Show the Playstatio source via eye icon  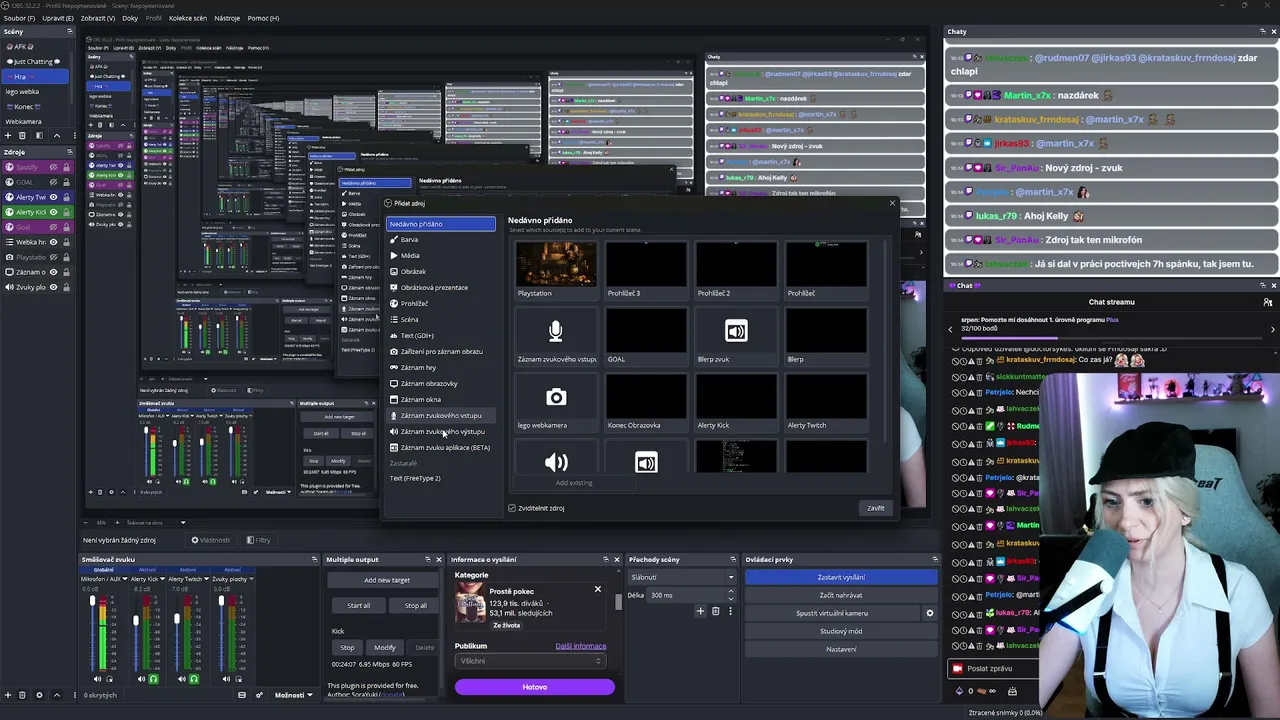coord(54,257)
